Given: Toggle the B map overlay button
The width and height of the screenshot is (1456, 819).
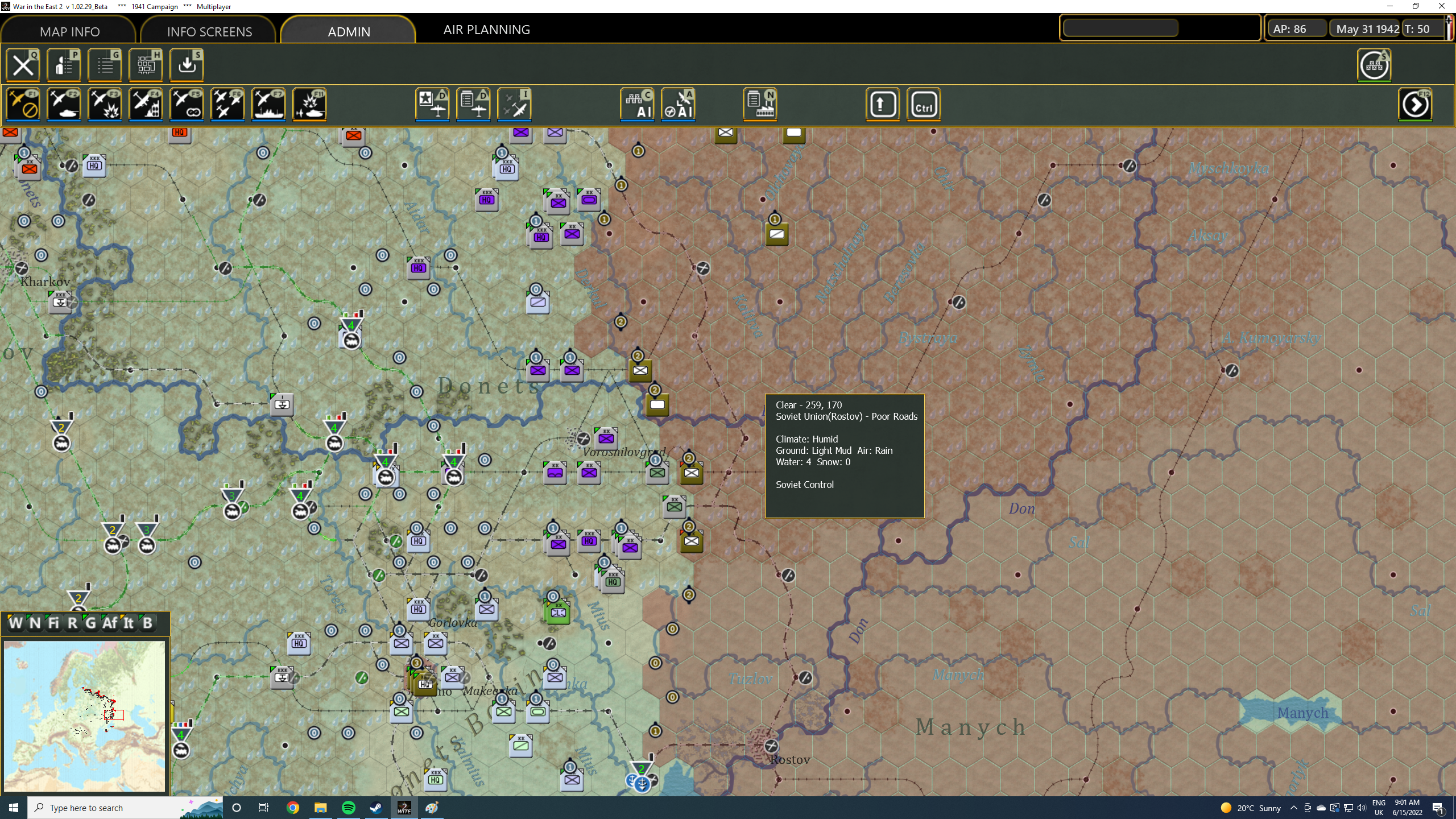Looking at the screenshot, I should [147, 623].
